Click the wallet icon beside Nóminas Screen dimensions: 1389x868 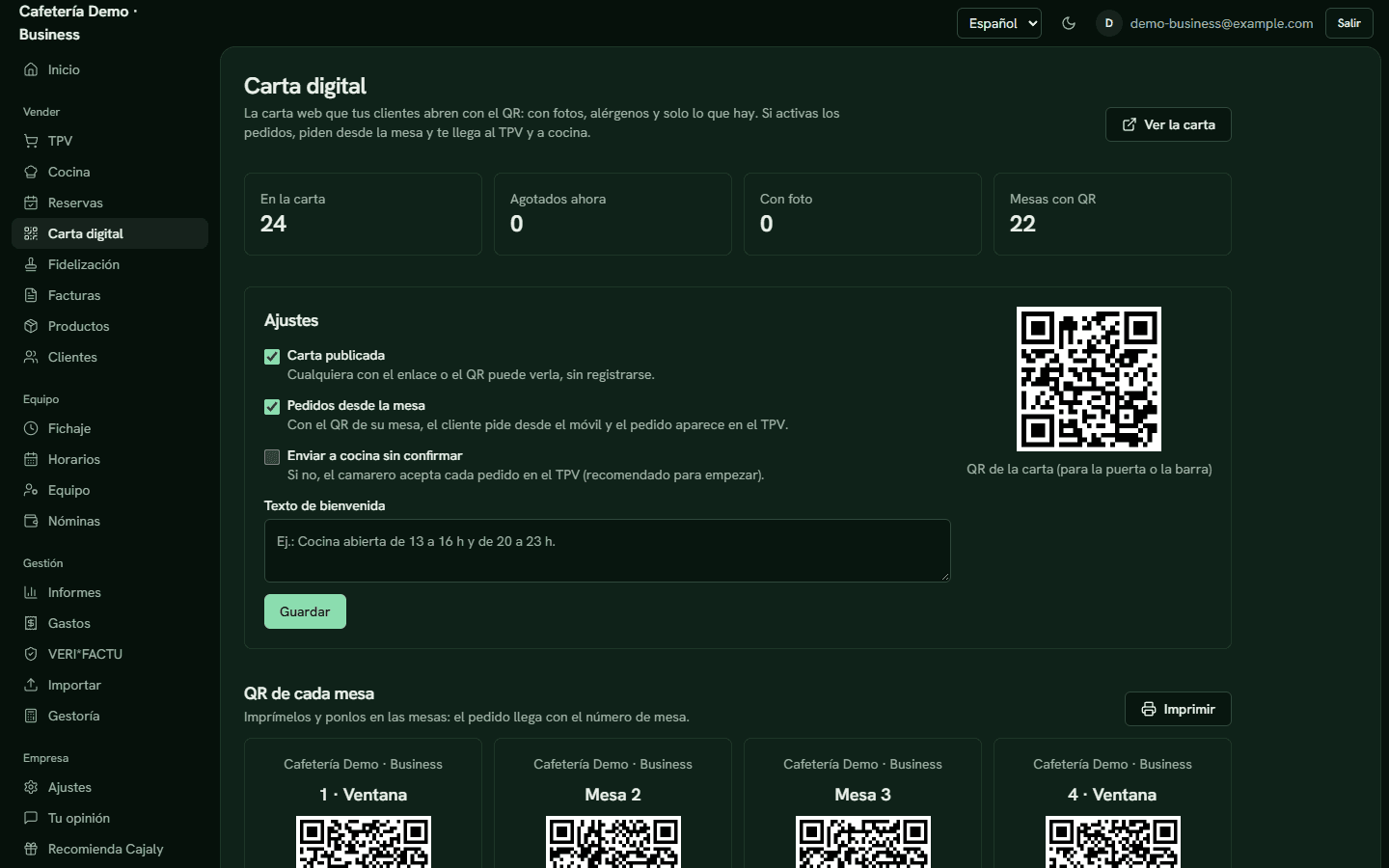[31, 521]
